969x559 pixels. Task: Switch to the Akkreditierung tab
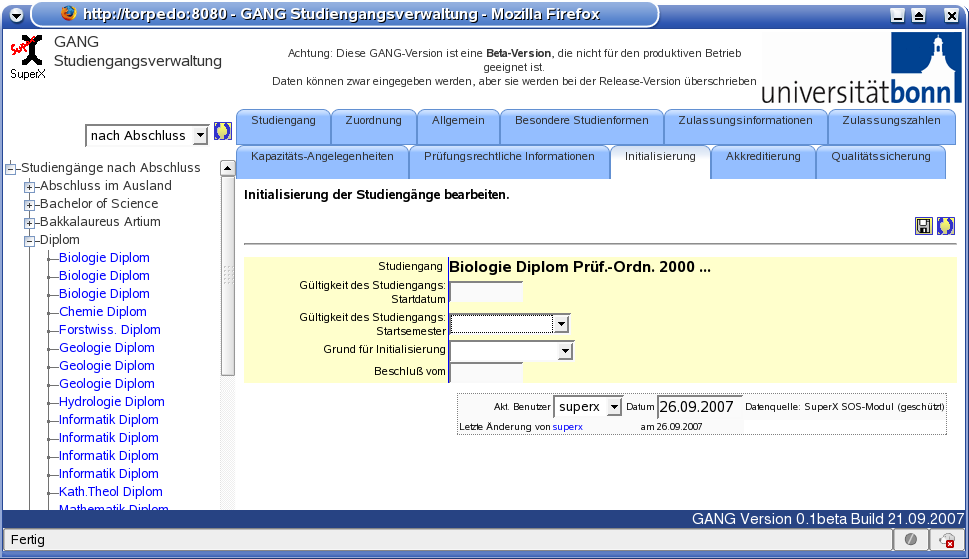(x=763, y=157)
